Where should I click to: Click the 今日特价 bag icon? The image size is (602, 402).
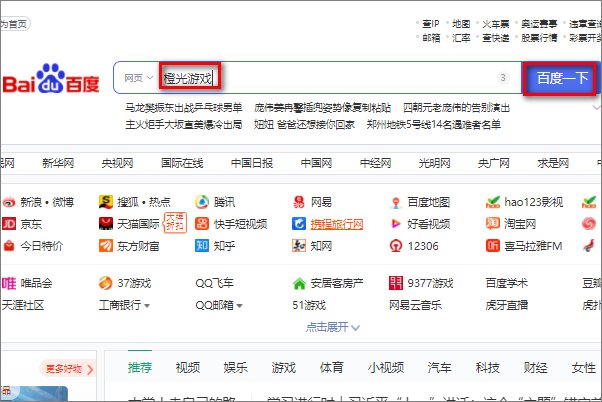(9, 246)
